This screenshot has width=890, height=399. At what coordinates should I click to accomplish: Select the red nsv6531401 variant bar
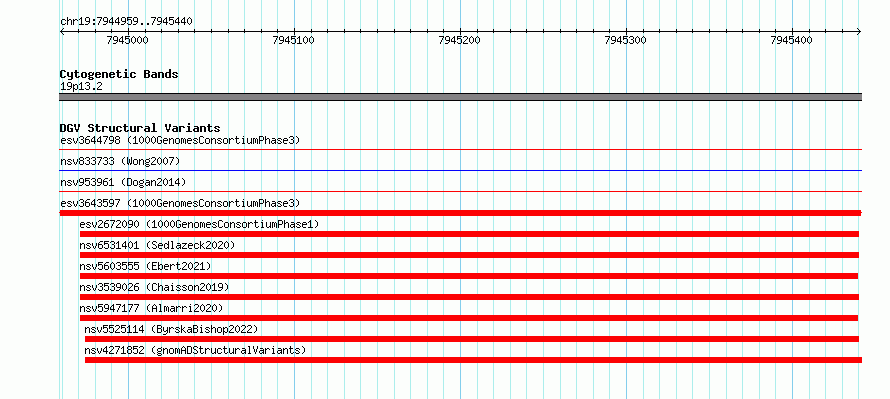(x=469, y=255)
